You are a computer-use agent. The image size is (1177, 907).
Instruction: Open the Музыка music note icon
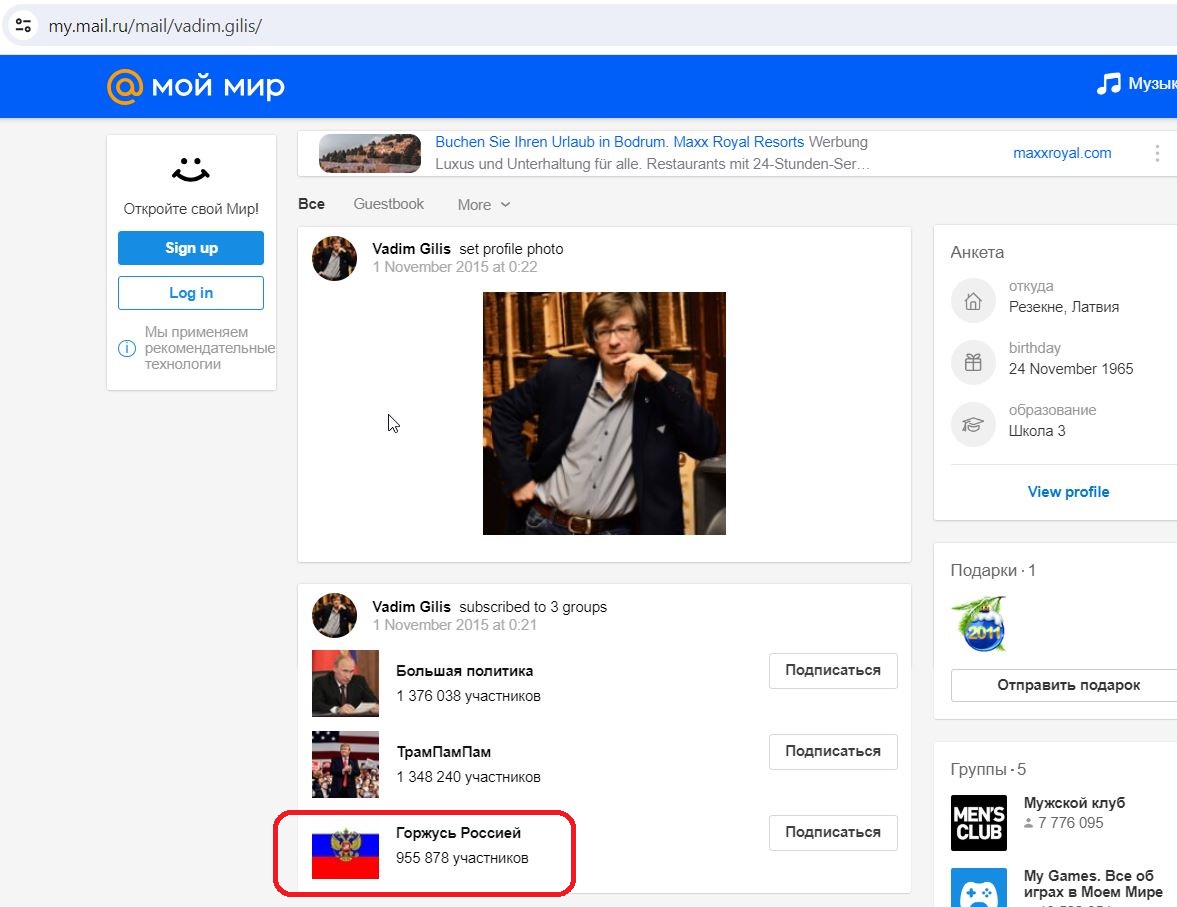click(x=1108, y=83)
